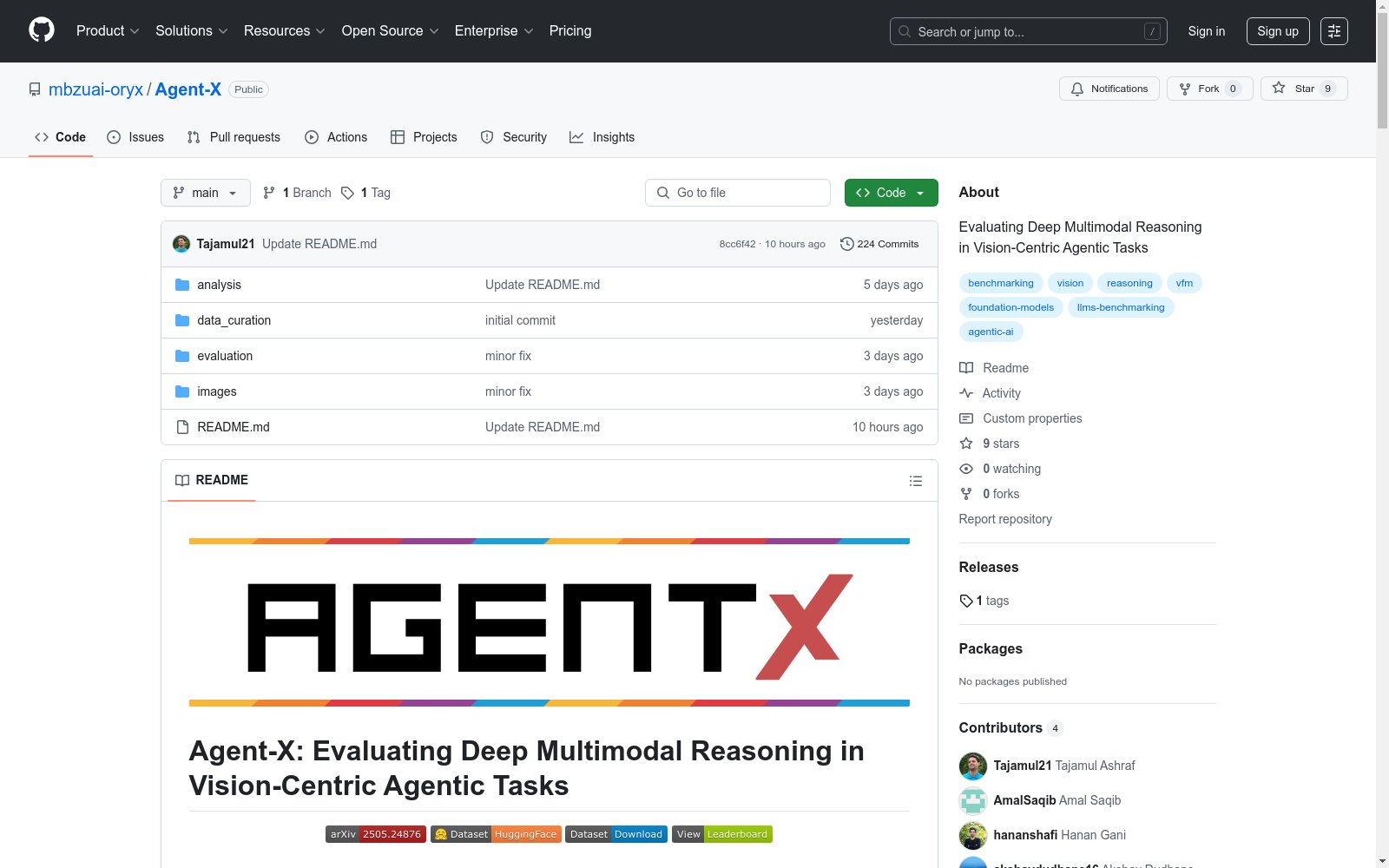Click the tag icon under Releases
This screenshot has height=868, width=1389.
966,601
